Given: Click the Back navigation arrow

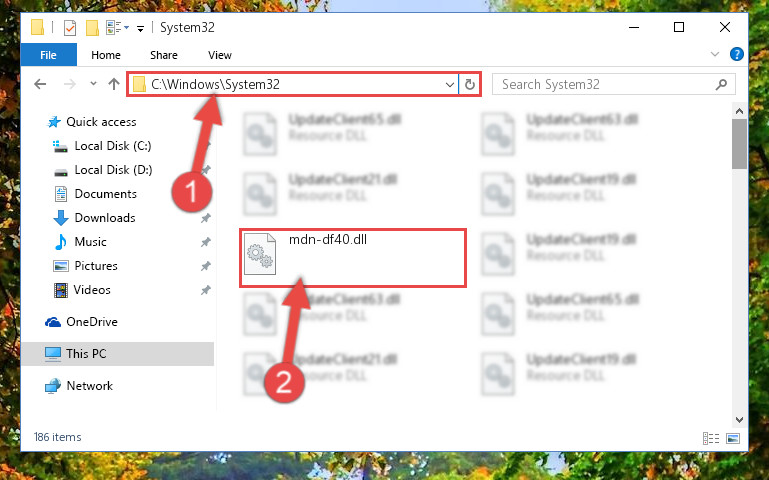Looking at the screenshot, I should click(40, 84).
